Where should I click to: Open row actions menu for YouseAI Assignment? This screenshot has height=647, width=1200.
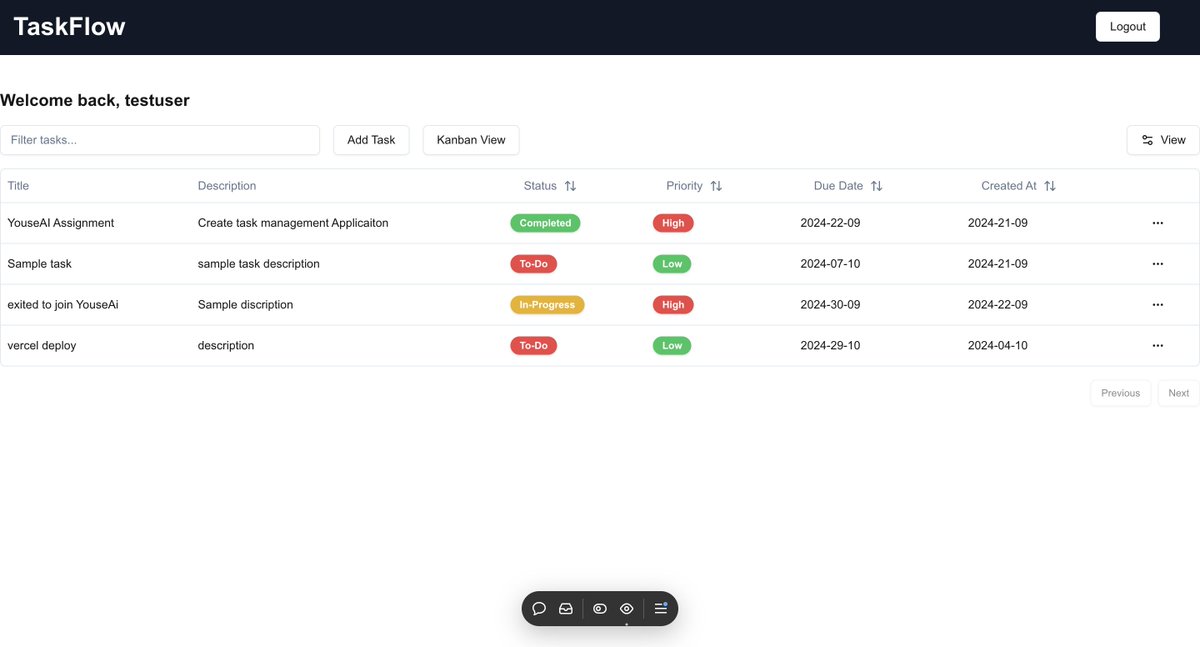click(1157, 223)
